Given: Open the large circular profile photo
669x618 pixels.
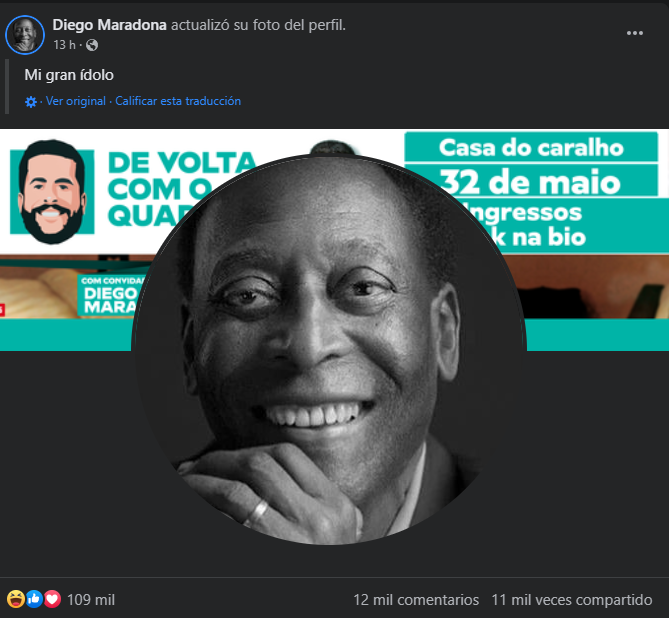Looking at the screenshot, I should pyautogui.click(x=329, y=349).
